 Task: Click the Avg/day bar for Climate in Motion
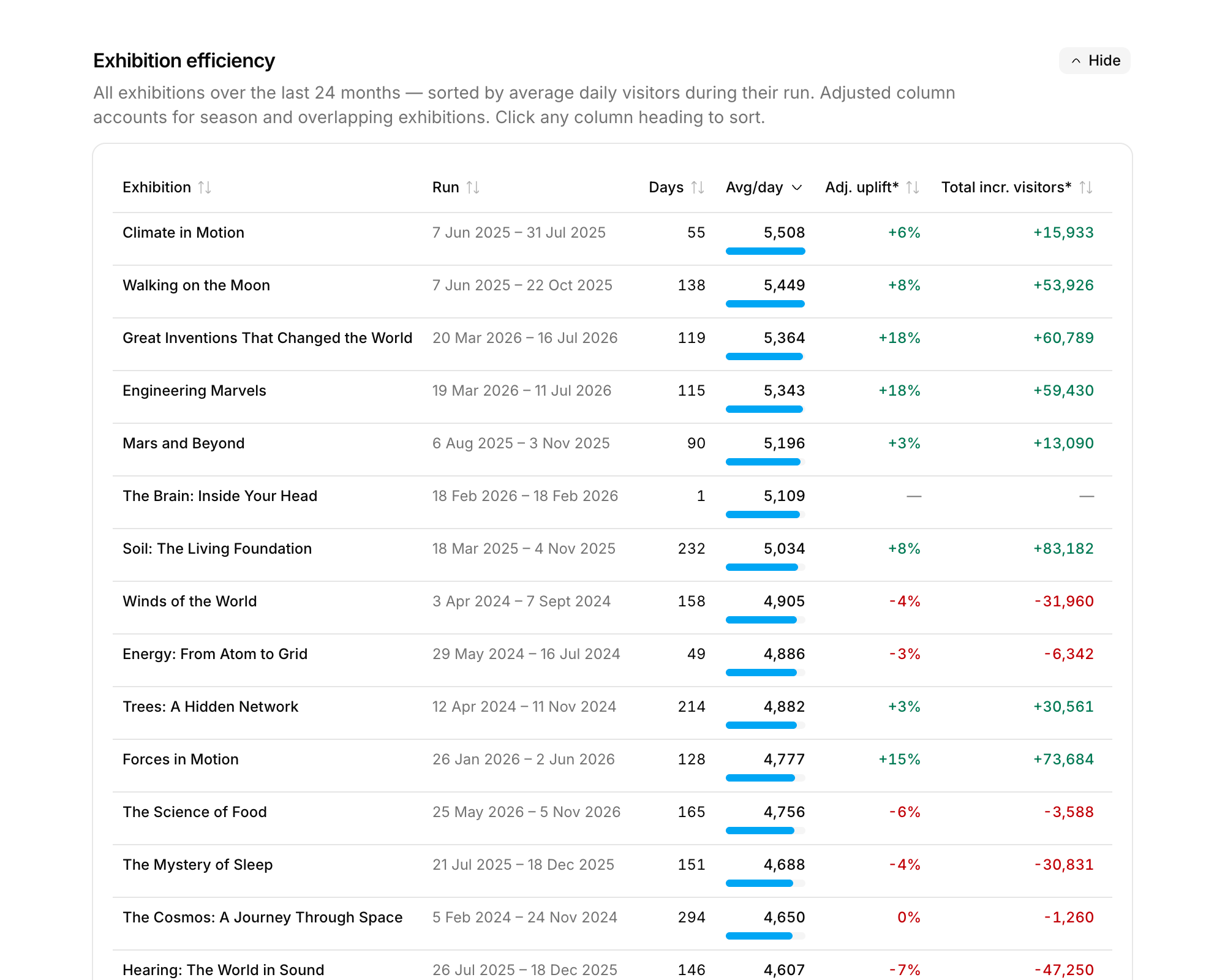[765, 251]
